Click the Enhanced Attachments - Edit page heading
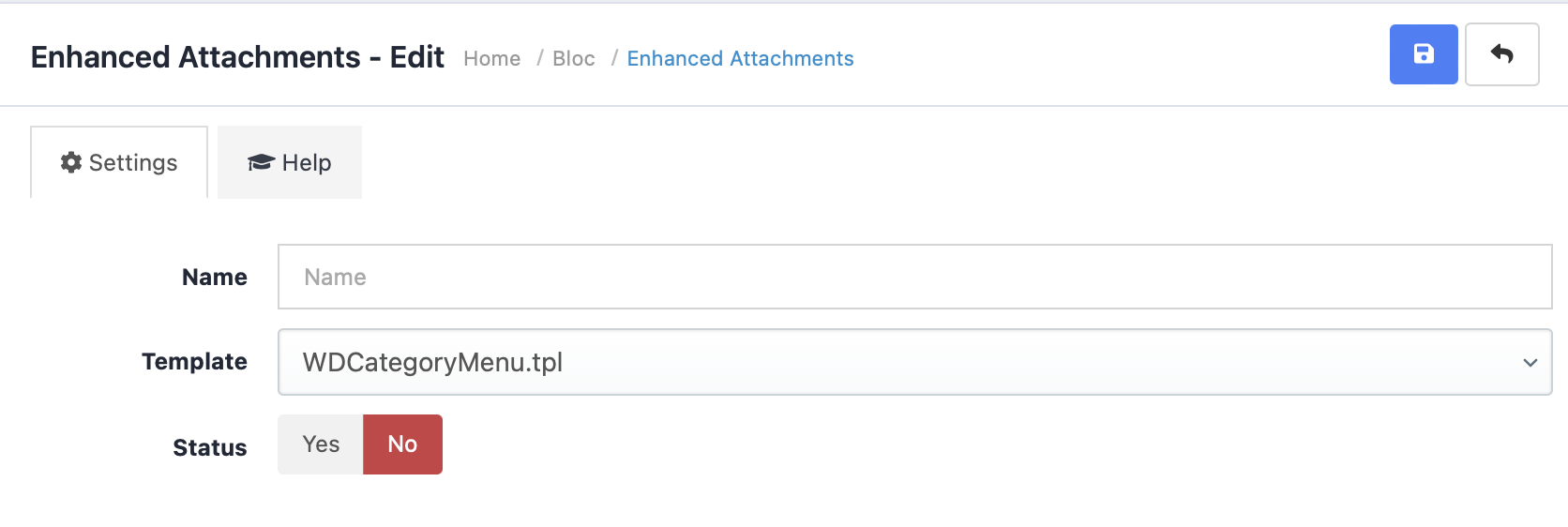 [237, 57]
